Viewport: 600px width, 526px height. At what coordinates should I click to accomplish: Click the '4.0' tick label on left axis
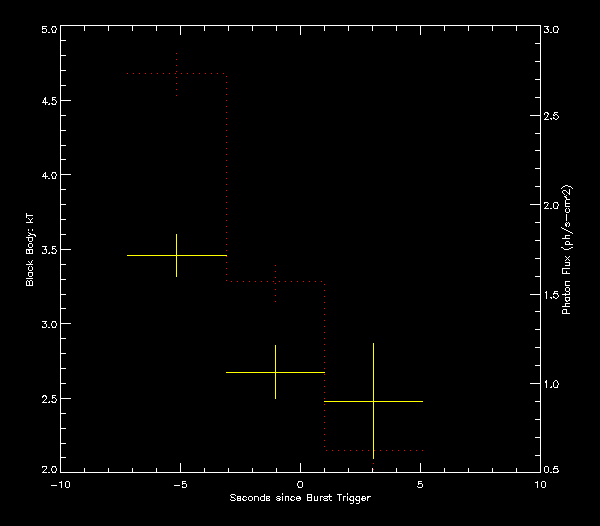[x=46, y=175]
